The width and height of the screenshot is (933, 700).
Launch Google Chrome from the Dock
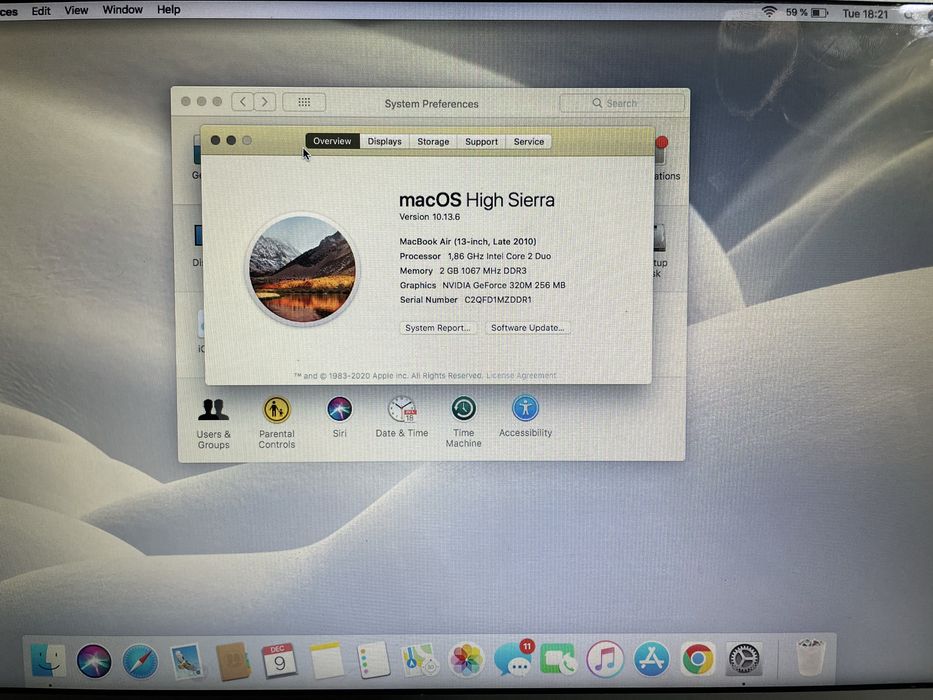click(697, 659)
